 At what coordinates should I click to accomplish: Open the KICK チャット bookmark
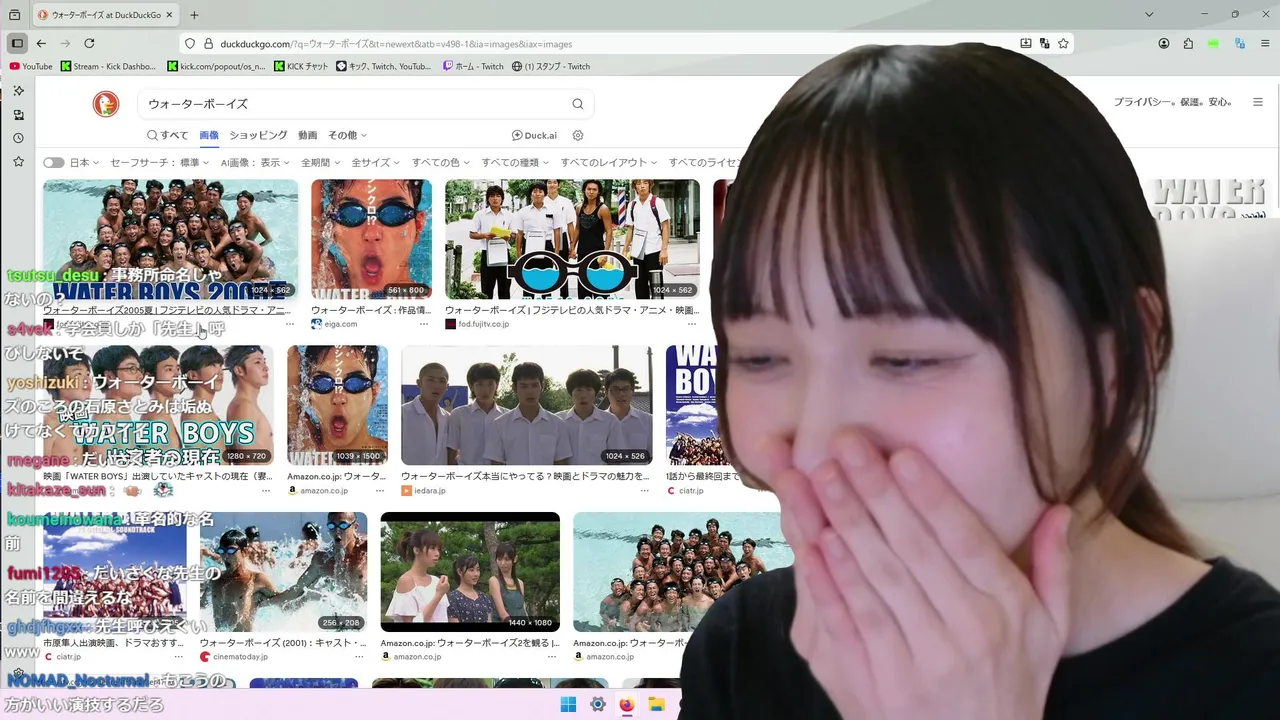301,66
